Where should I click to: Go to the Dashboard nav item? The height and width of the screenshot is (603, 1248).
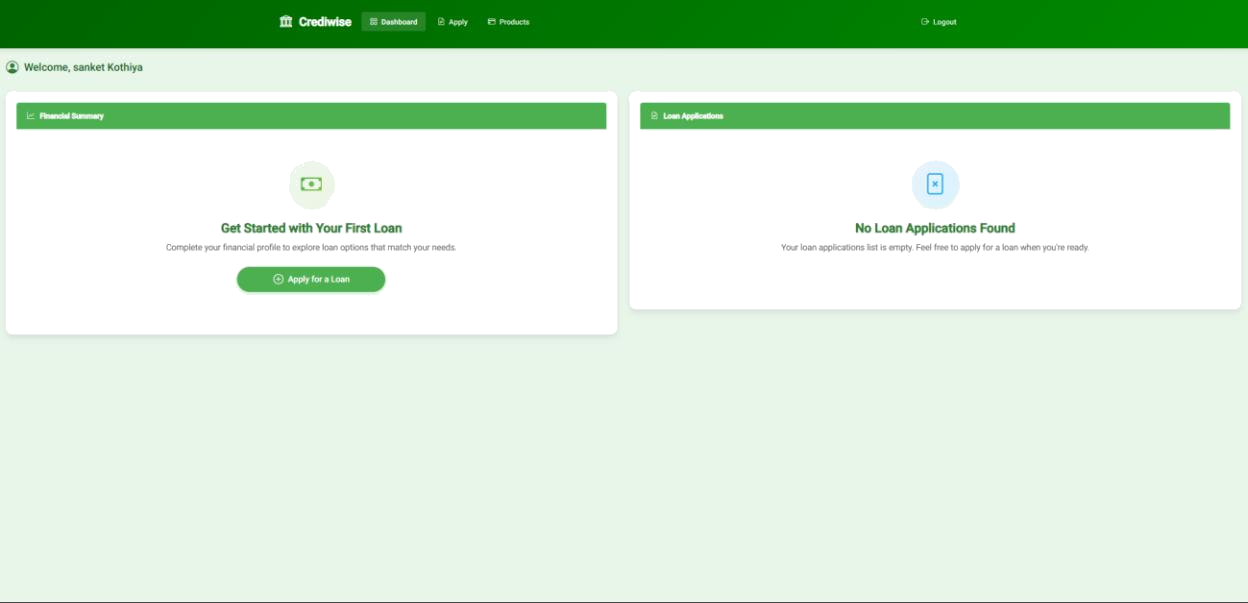pos(393,21)
